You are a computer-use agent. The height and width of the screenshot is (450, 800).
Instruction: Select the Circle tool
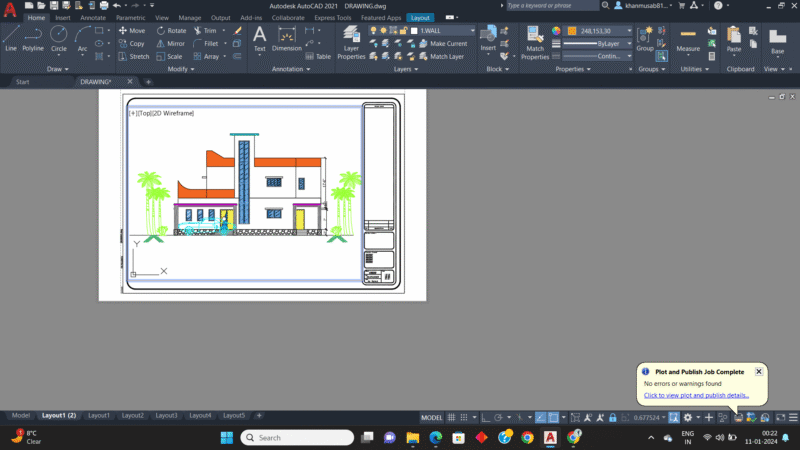59,39
